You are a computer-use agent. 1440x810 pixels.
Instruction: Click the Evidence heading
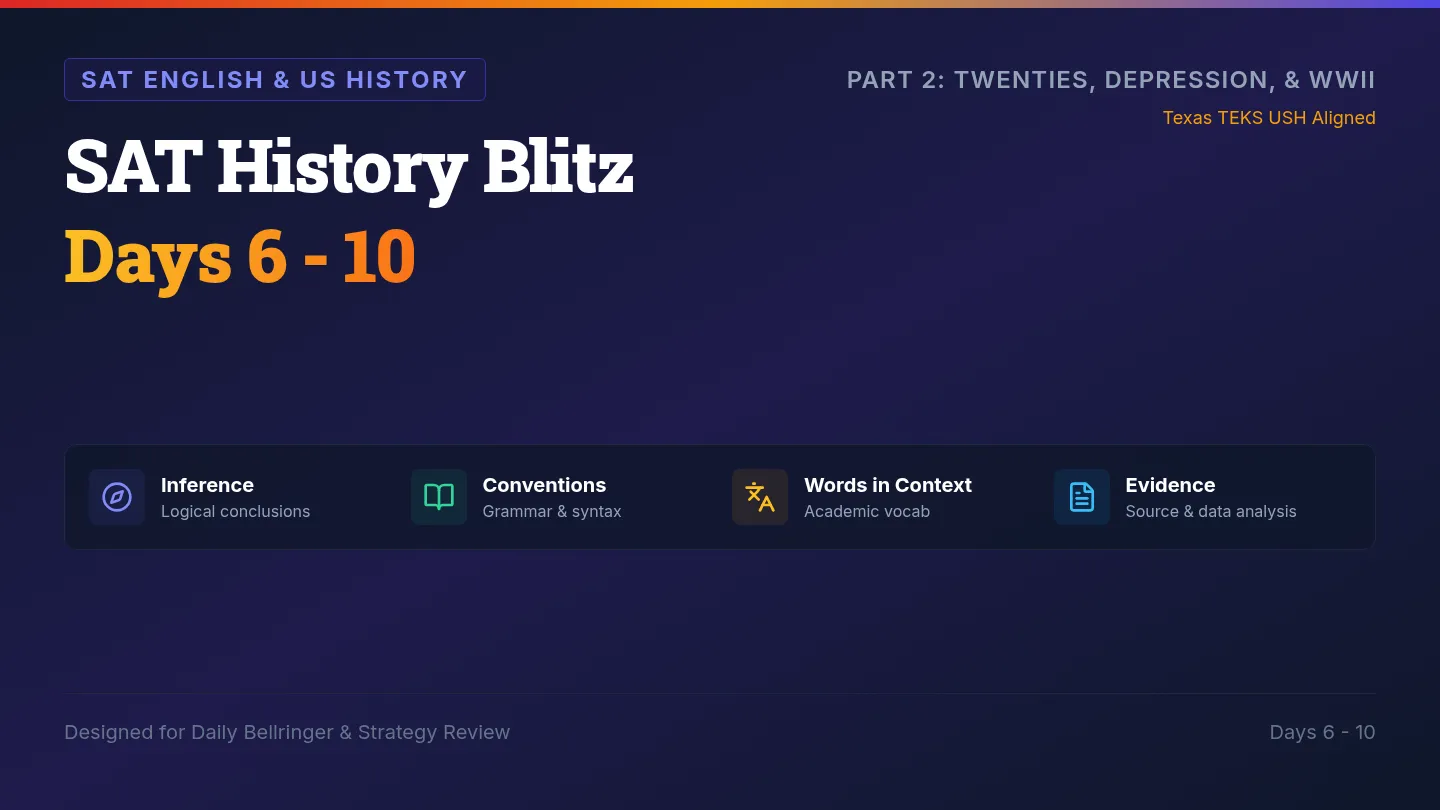[1170, 485]
